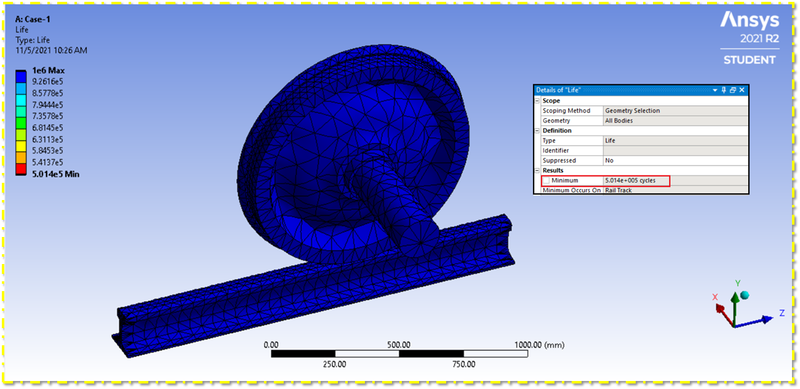Collapse the Scope section
The width and height of the screenshot is (800, 389).
coord(537,101)
